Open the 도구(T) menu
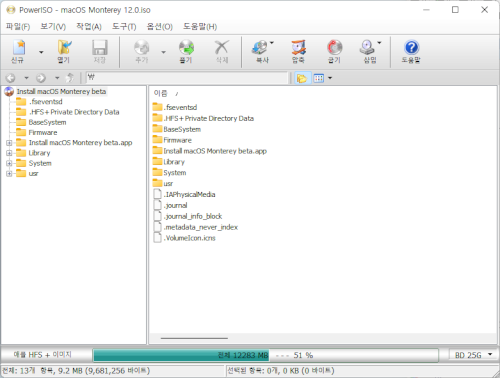The image size is (500, 378). click(x=124, y=27)
